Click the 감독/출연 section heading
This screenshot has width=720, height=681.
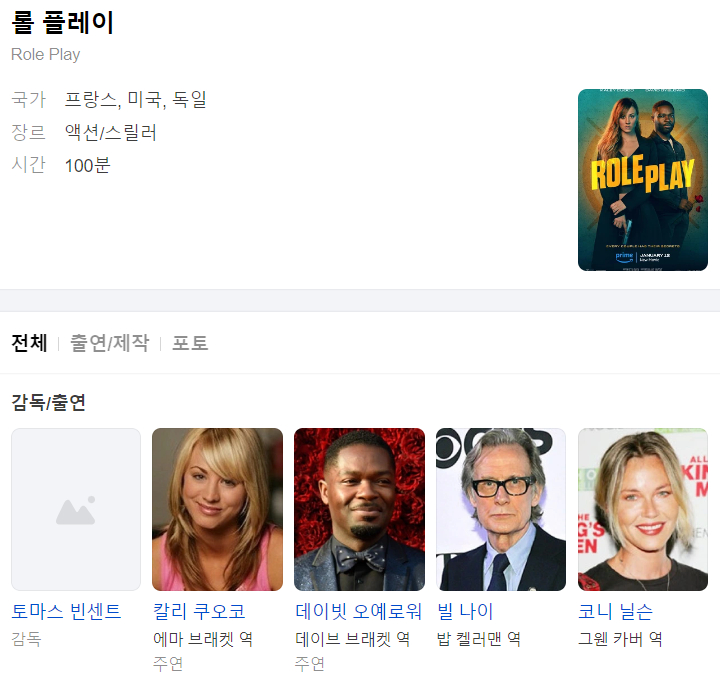point(48,402)
